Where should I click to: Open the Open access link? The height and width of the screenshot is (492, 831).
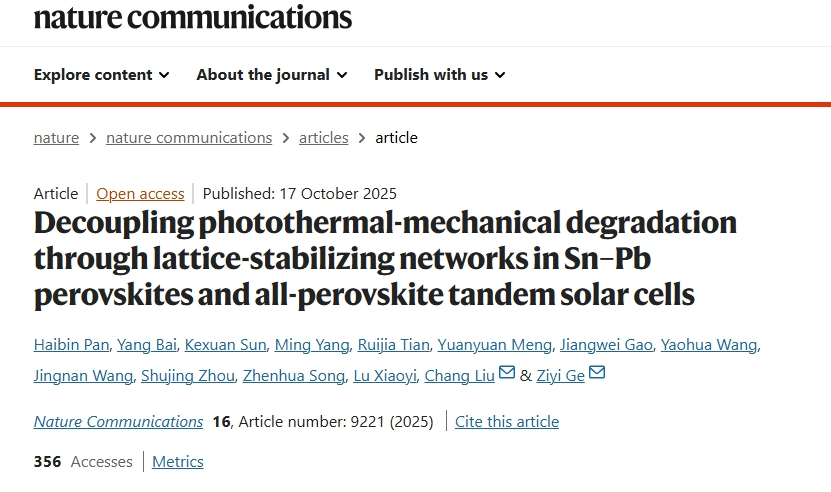point(140,194)
